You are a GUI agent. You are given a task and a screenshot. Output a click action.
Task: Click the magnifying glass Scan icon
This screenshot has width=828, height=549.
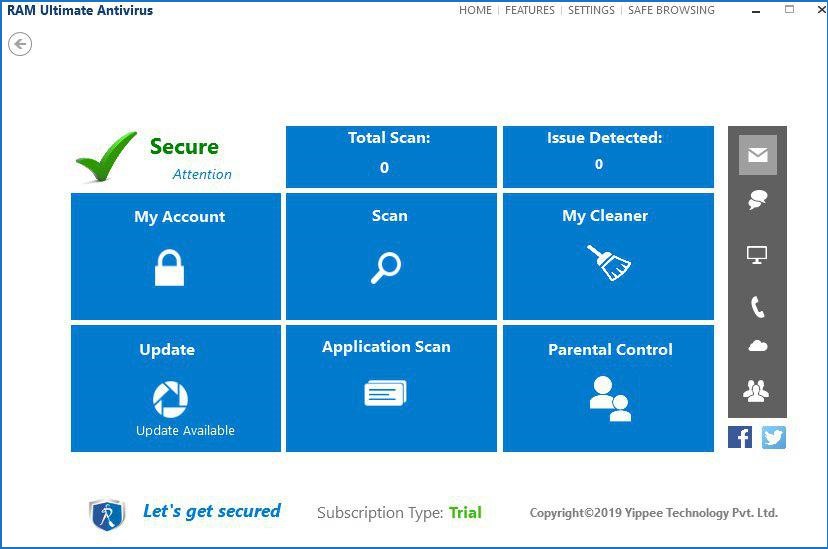click(x=386, y=268)
